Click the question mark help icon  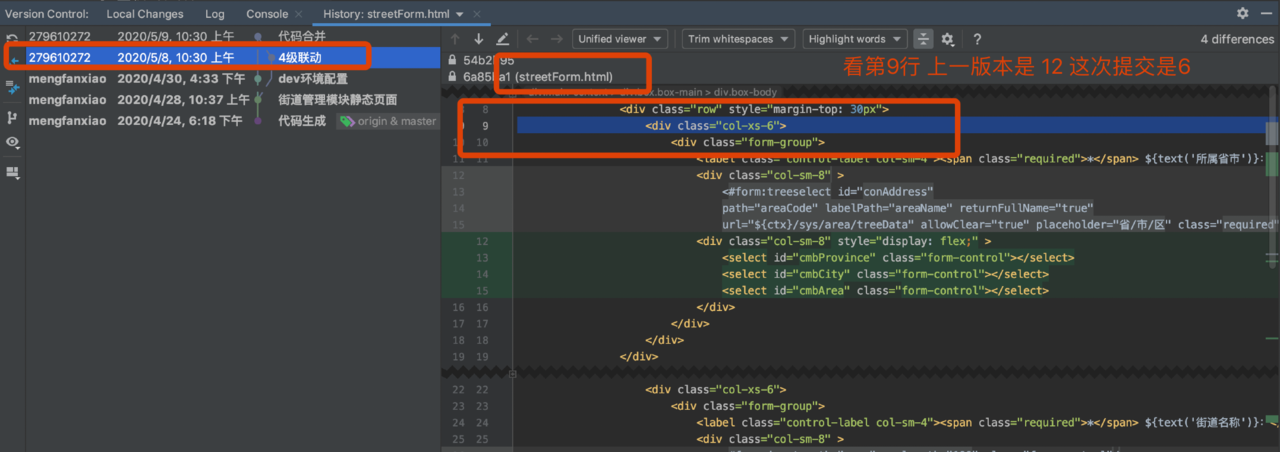pyautogui.click(x=976, y=39)
